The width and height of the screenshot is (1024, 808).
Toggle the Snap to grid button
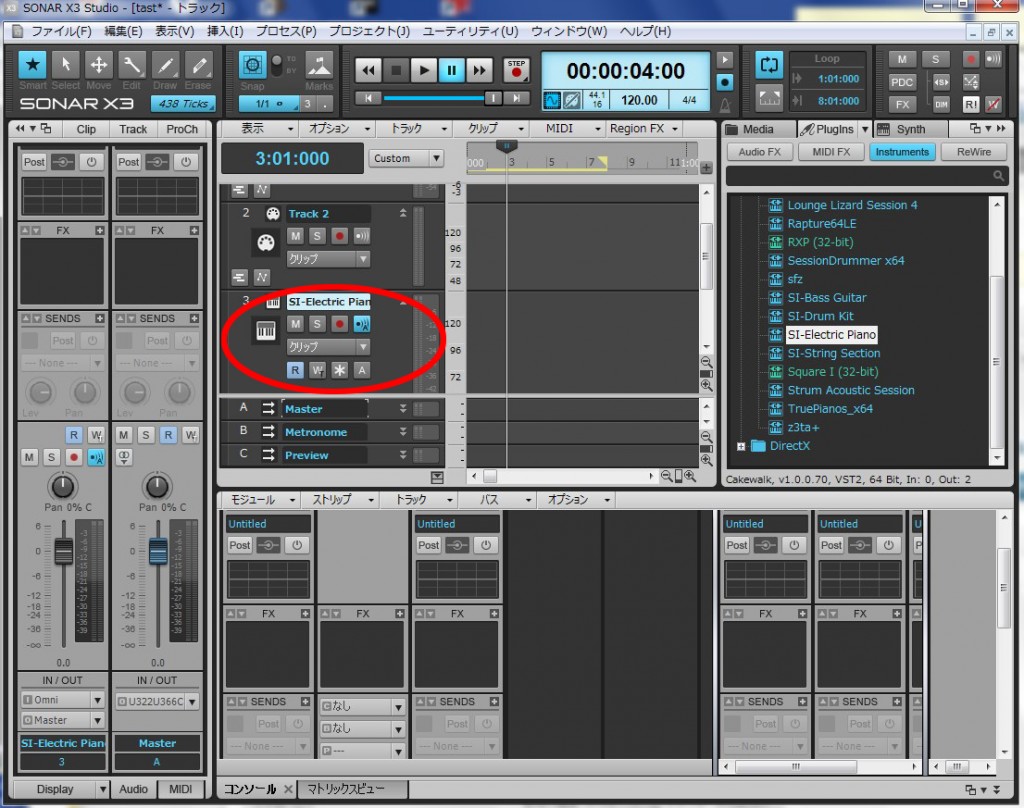pos(252,65)
